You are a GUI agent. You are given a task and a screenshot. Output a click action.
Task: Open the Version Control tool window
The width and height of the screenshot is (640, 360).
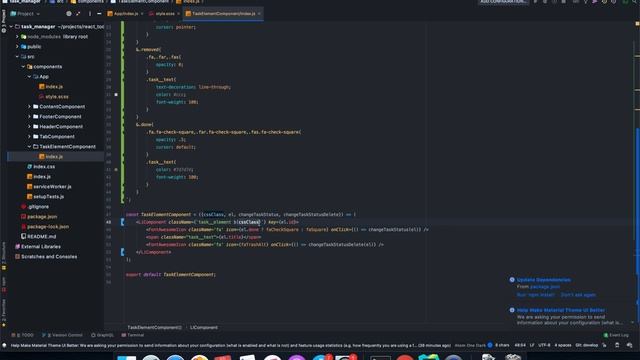[62, 335]
